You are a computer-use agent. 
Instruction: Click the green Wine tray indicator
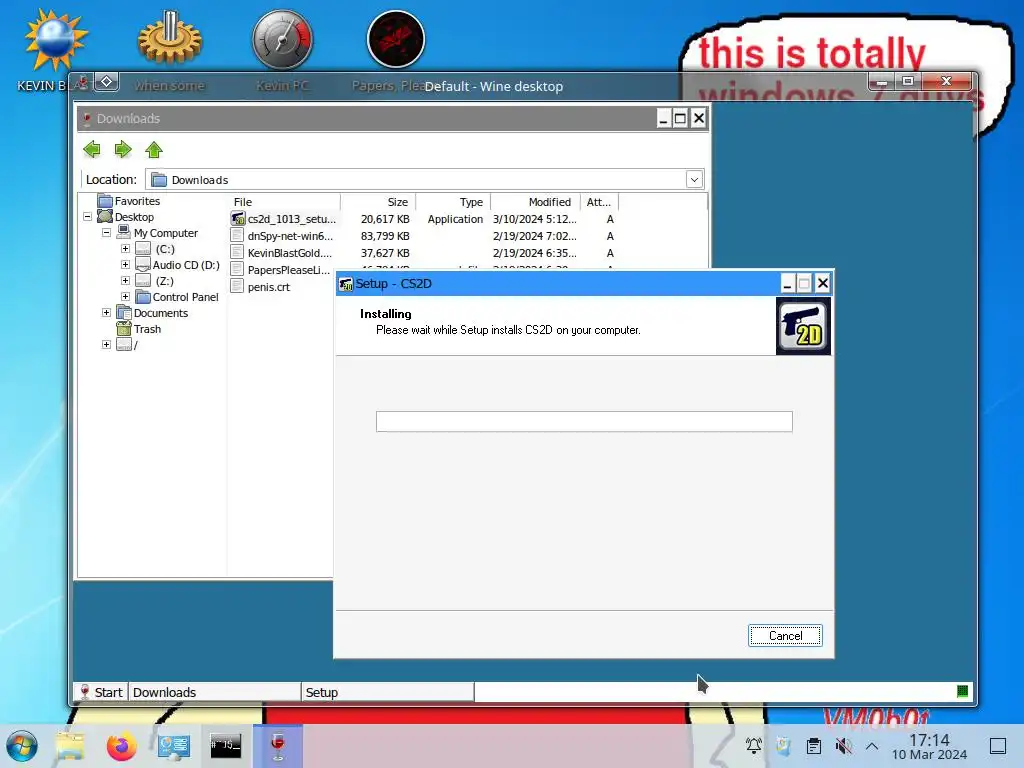click(962, 692)
